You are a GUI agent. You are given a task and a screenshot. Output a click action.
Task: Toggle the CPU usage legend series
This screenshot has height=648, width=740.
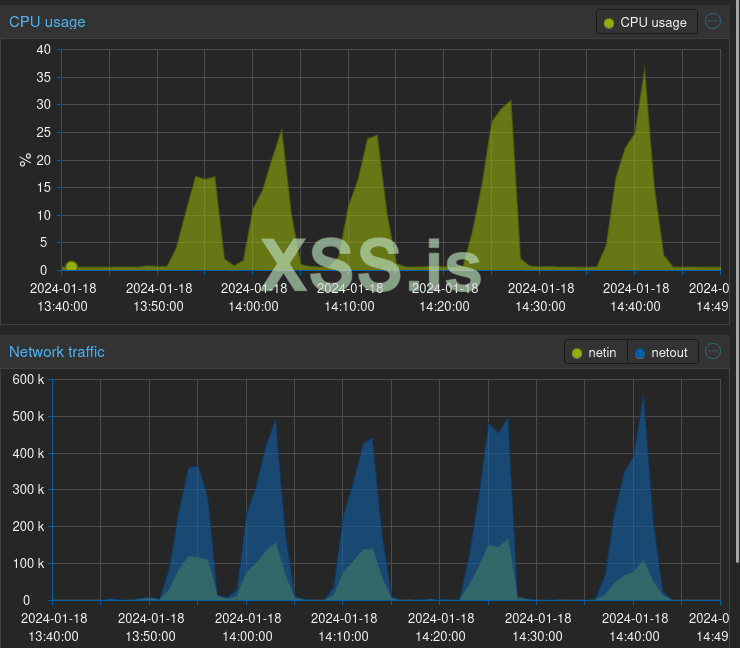[x=647, y=22]
